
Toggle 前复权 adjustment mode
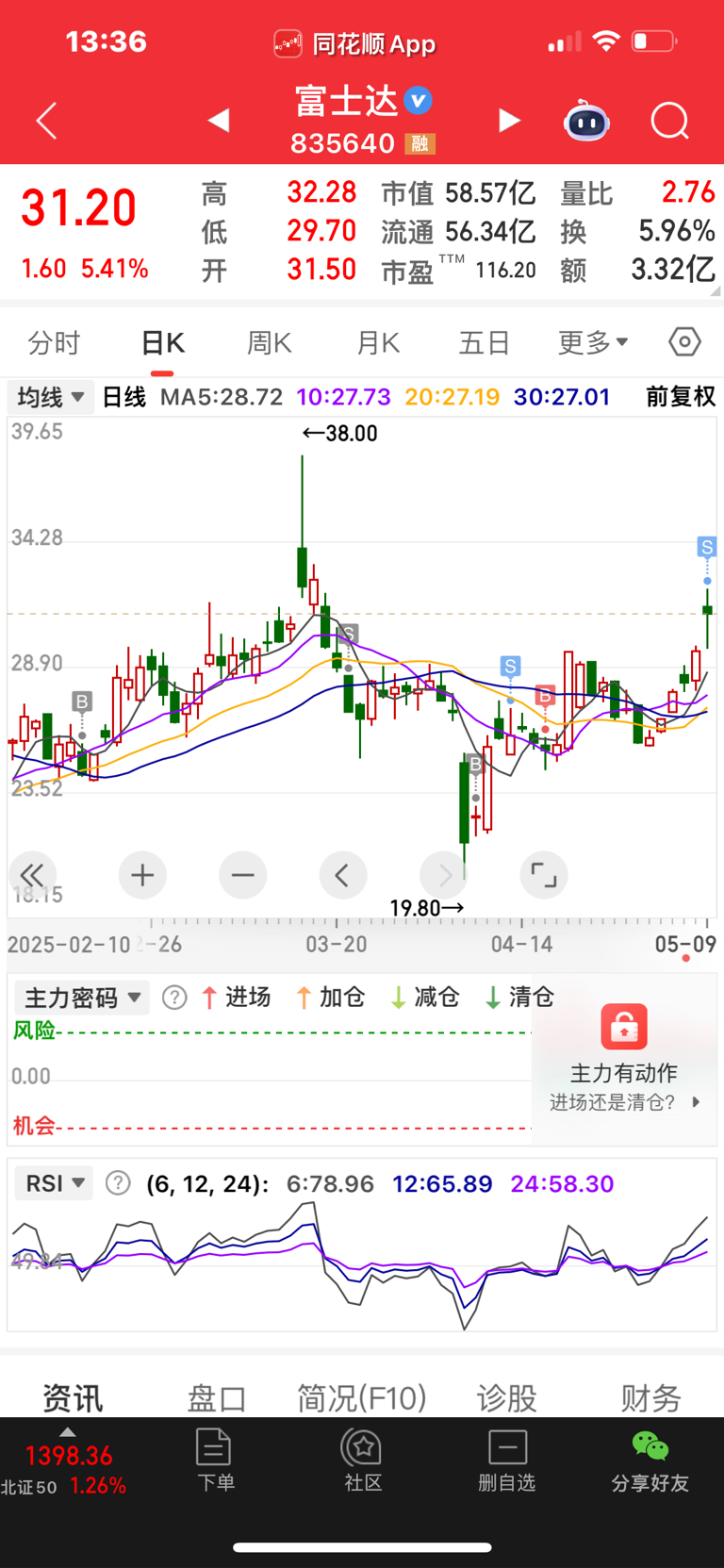tap(681, 397)
